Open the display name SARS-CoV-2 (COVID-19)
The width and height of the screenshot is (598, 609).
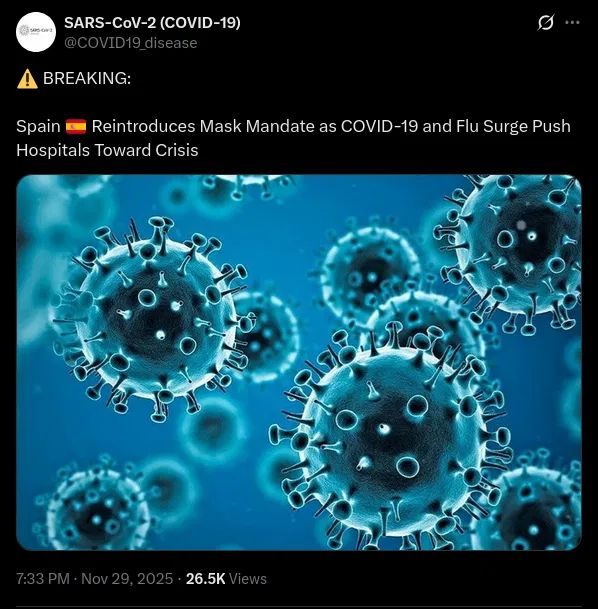[x=152, y=23]
